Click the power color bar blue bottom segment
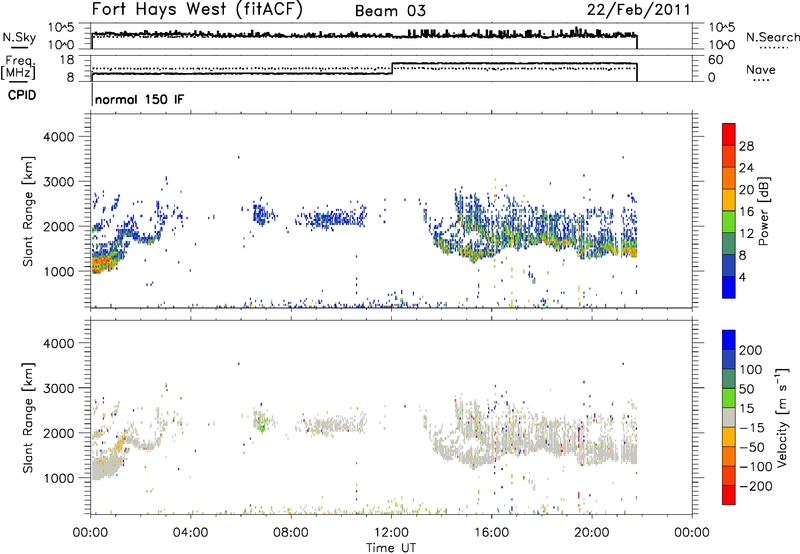This screenshot has height=554, width=800. click(x=729, y=287)
